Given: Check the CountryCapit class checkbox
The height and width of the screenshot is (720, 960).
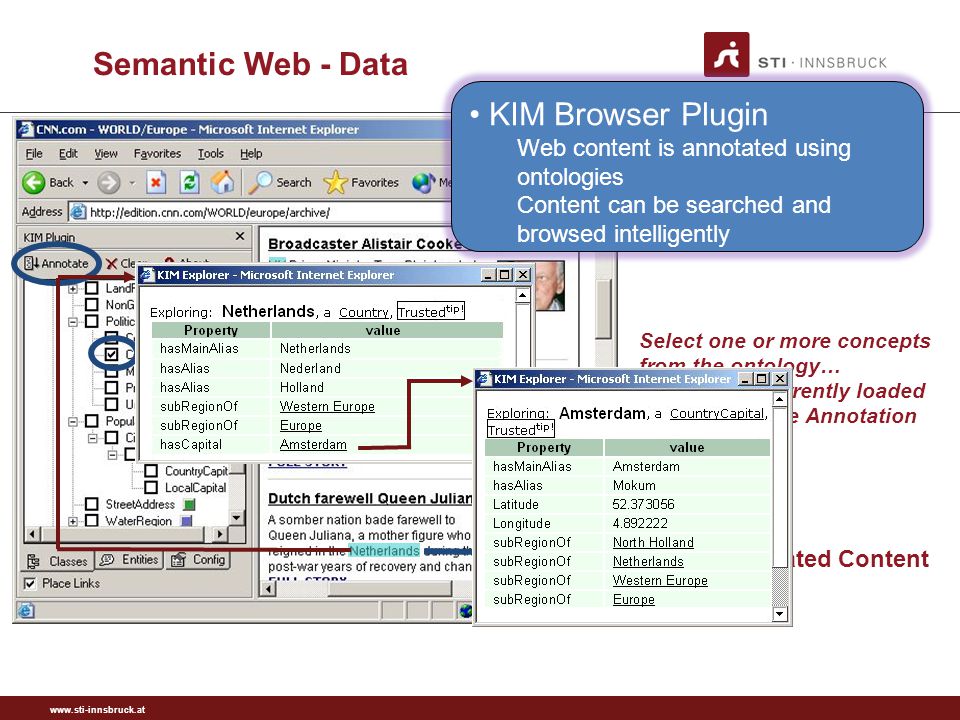Looking at the screenshot, I should pos(151,471).
